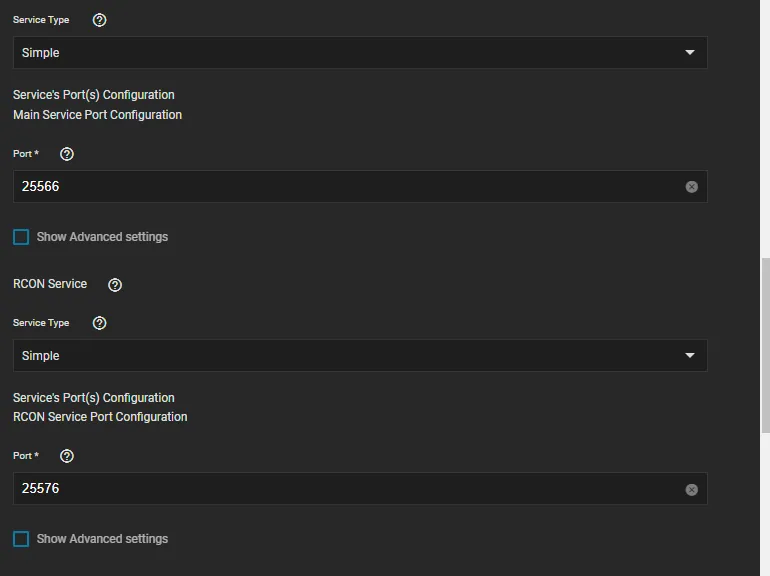
Task: Click the vertical scrollbar on the right edge
Action: coord(765,345)
